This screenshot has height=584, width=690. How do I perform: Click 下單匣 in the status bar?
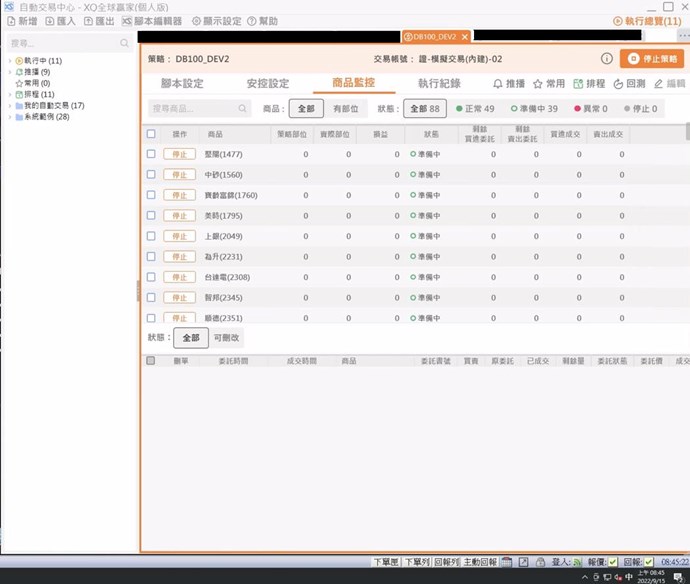[x=385, y=562]
